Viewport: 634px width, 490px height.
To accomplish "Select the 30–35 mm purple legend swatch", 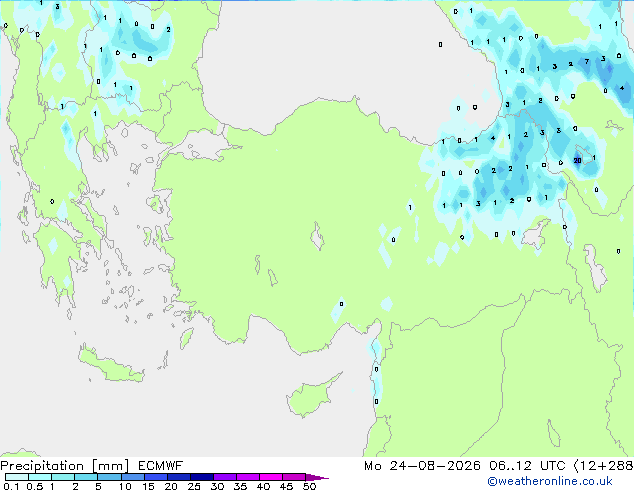I will [225, 477].
